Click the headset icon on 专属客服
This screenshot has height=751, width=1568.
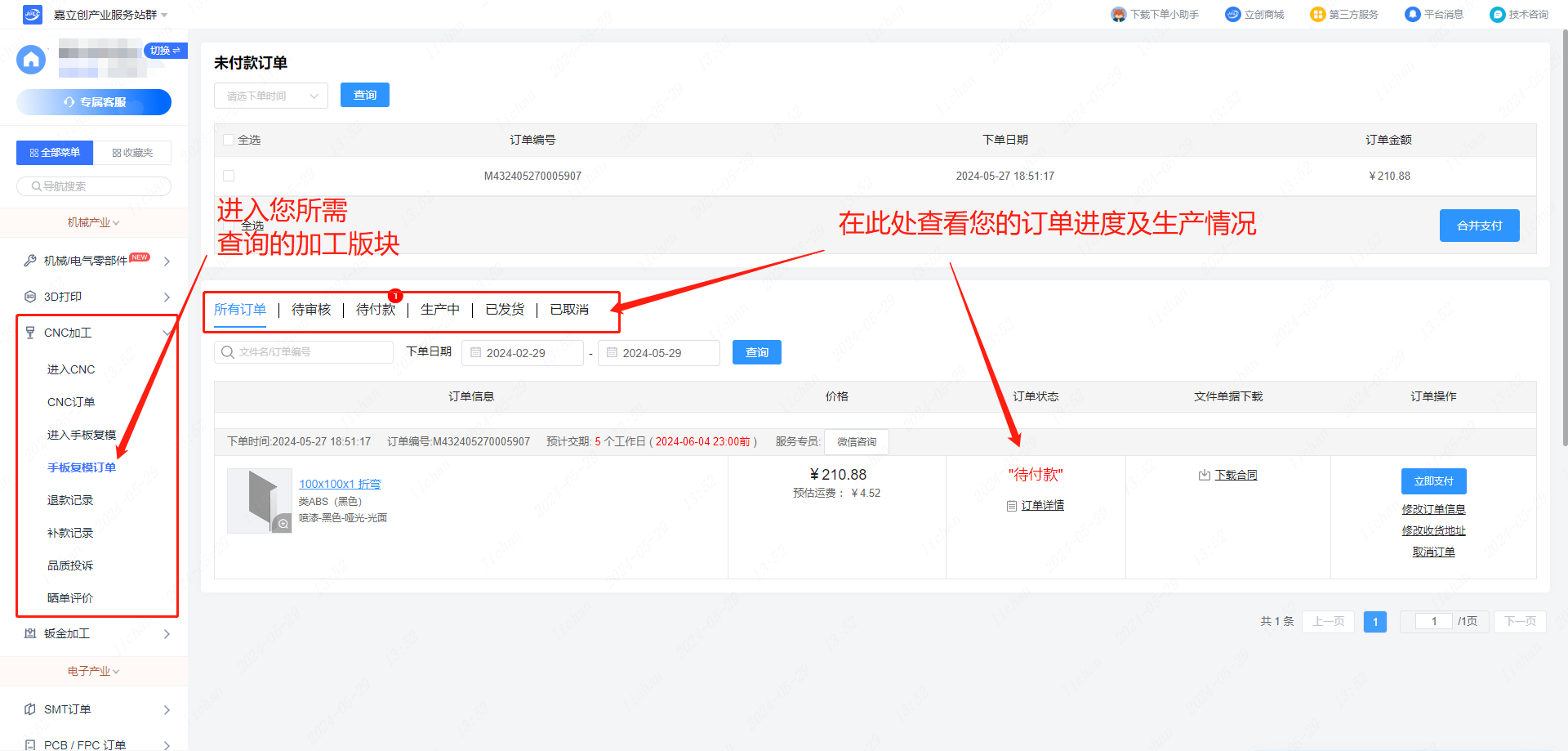[69, 102]
